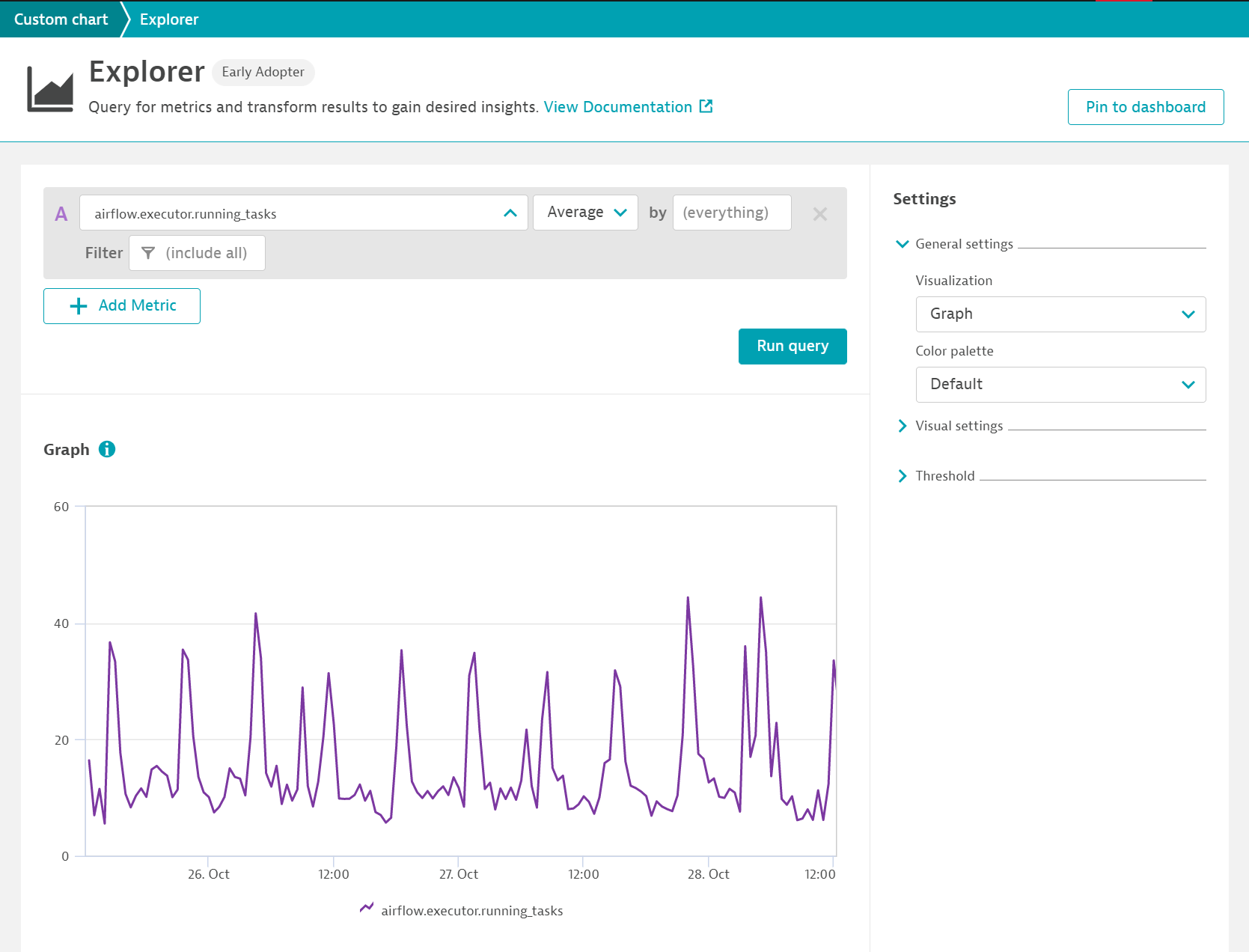Screen dimensions: 1249x952
Task: Remove metric A using the X icon
Action: click(x=819, y=214)
